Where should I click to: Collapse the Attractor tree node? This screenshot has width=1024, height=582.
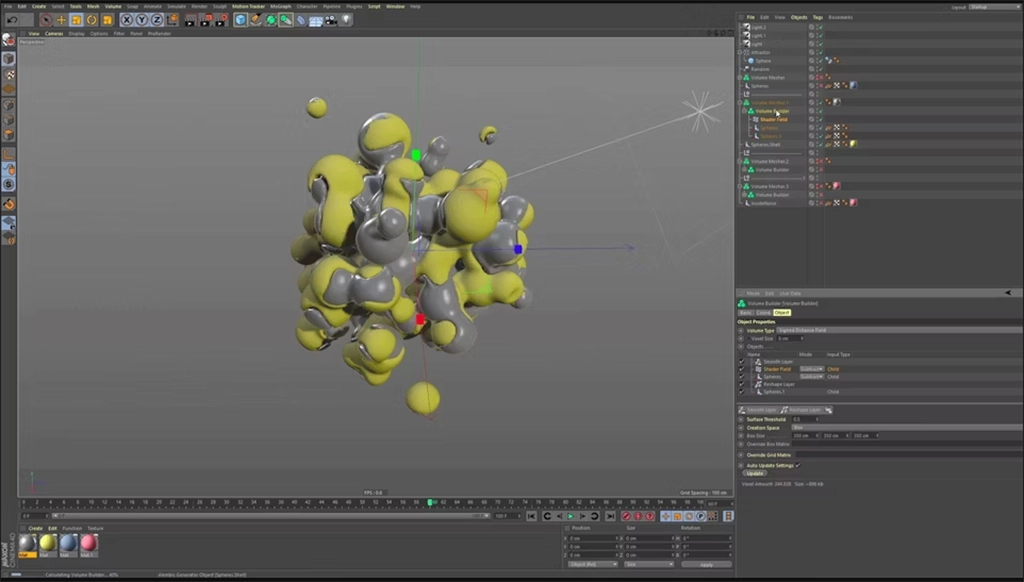click(740, 52)
